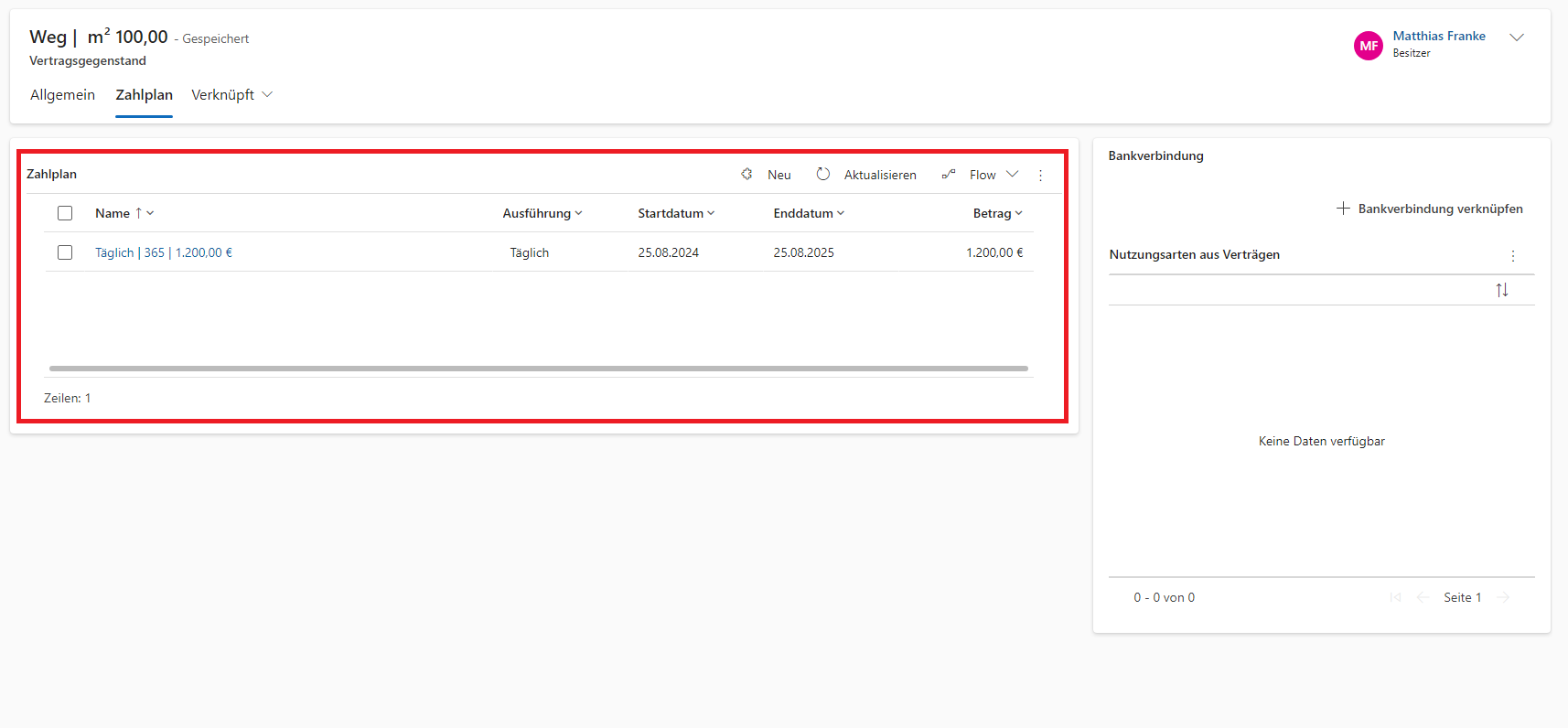Image resolution: width=1568 pixels, height=728 pixels.
Task: Expand header chevron next to Matthias Franke
Action: (x=1517, y=37)
